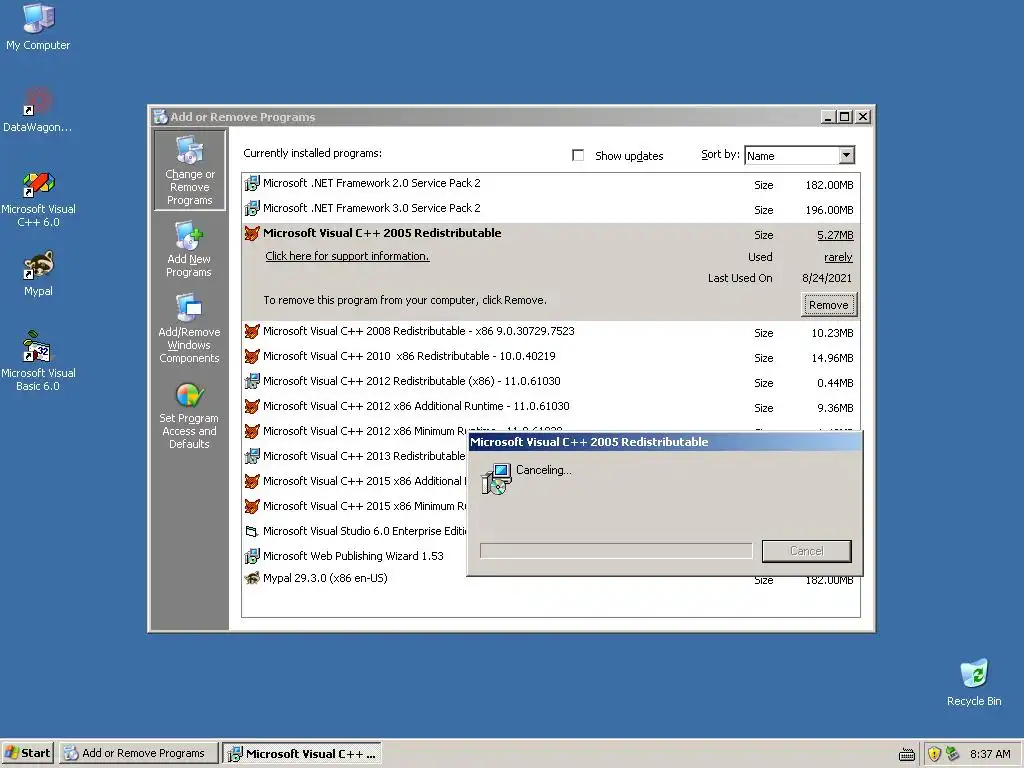Minimize the Add or Remove Programs window
1024x768 pixels.
pyautogui.click(x=828, y=117)
